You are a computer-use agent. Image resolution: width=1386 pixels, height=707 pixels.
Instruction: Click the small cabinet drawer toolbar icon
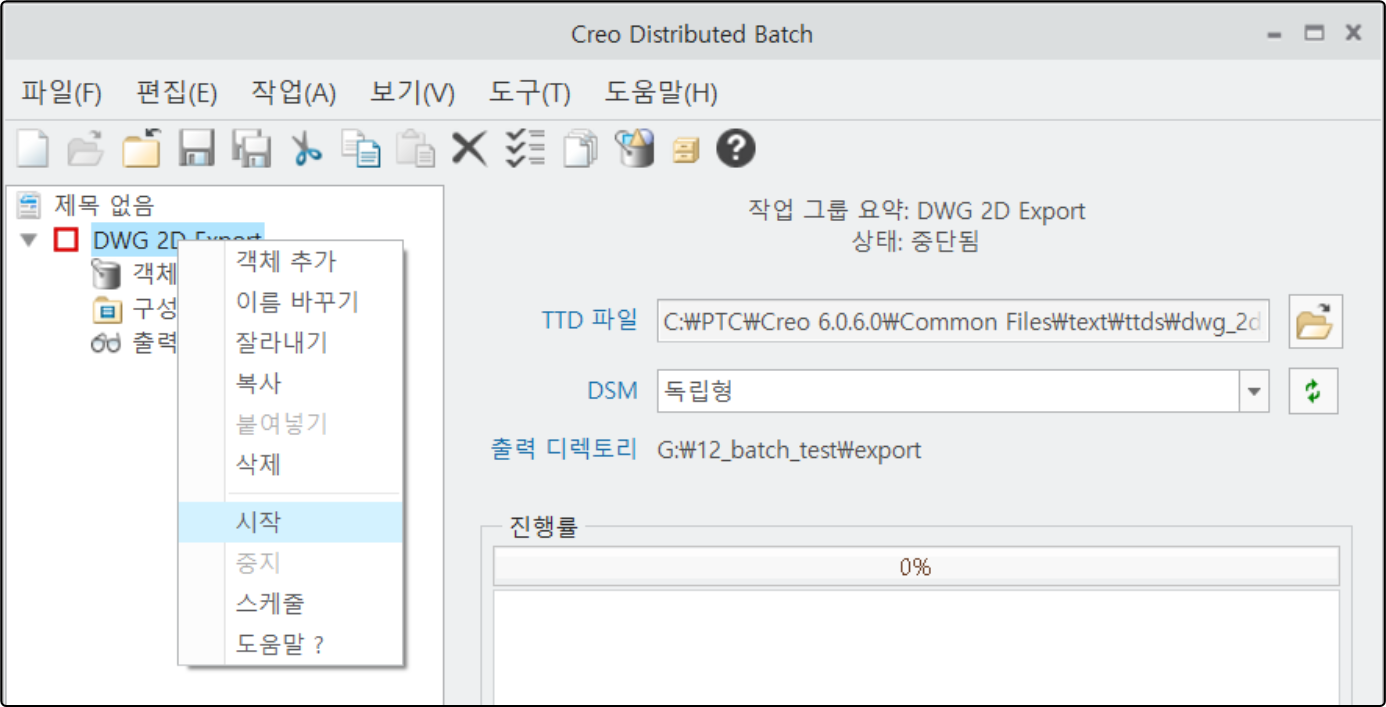(686, 150)
